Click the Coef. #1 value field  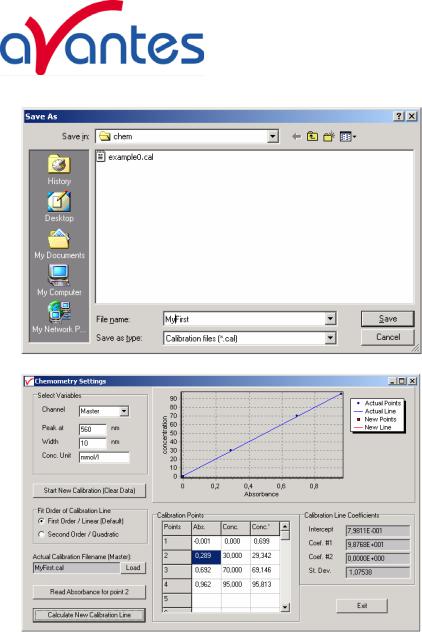point(378,545)
